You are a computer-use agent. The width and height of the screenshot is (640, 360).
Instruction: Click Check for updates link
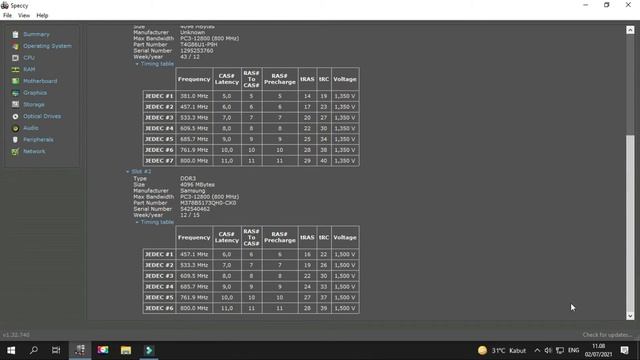(607, 335)
